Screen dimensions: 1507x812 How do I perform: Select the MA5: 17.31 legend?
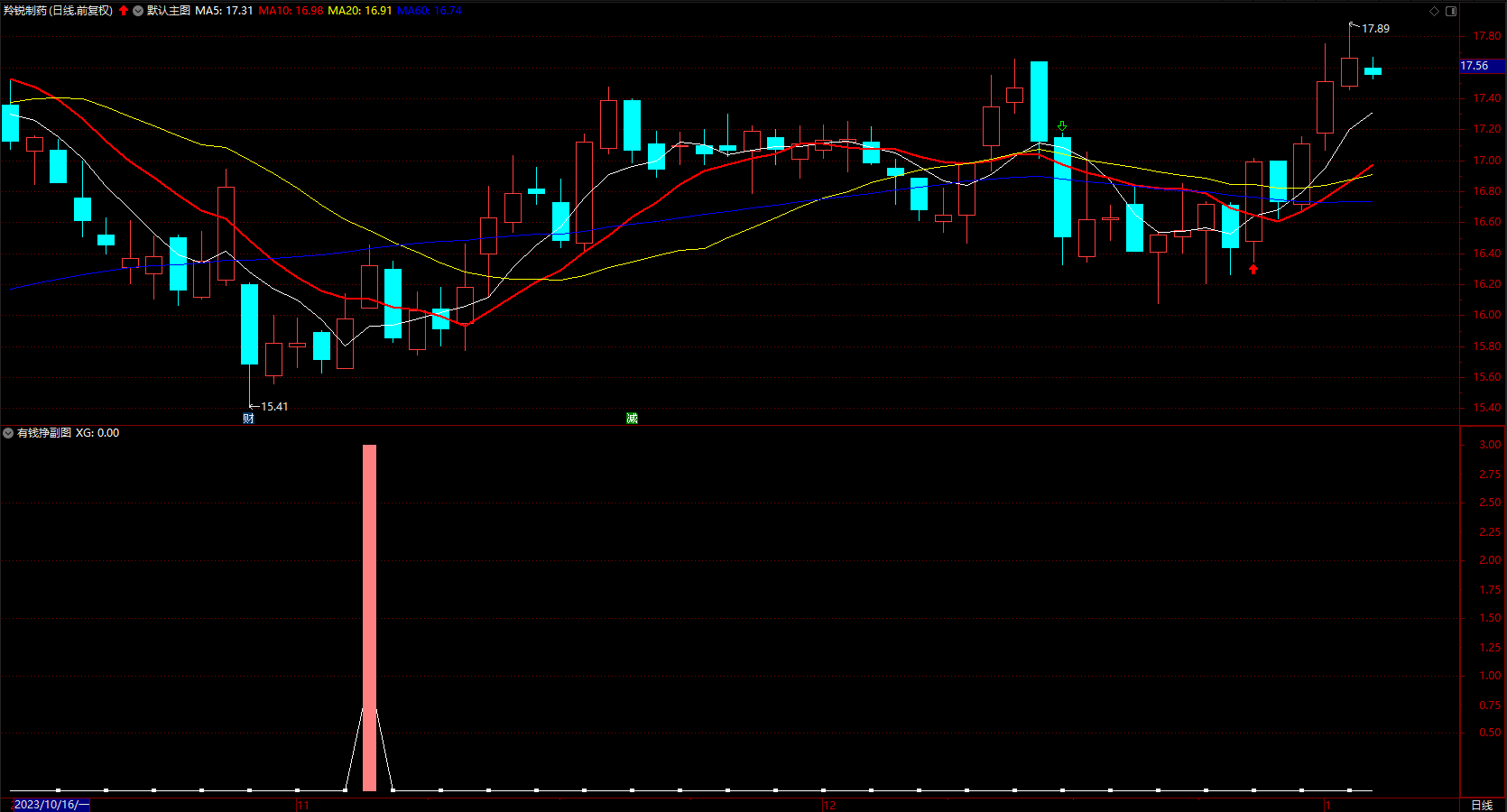pos(224,11)
